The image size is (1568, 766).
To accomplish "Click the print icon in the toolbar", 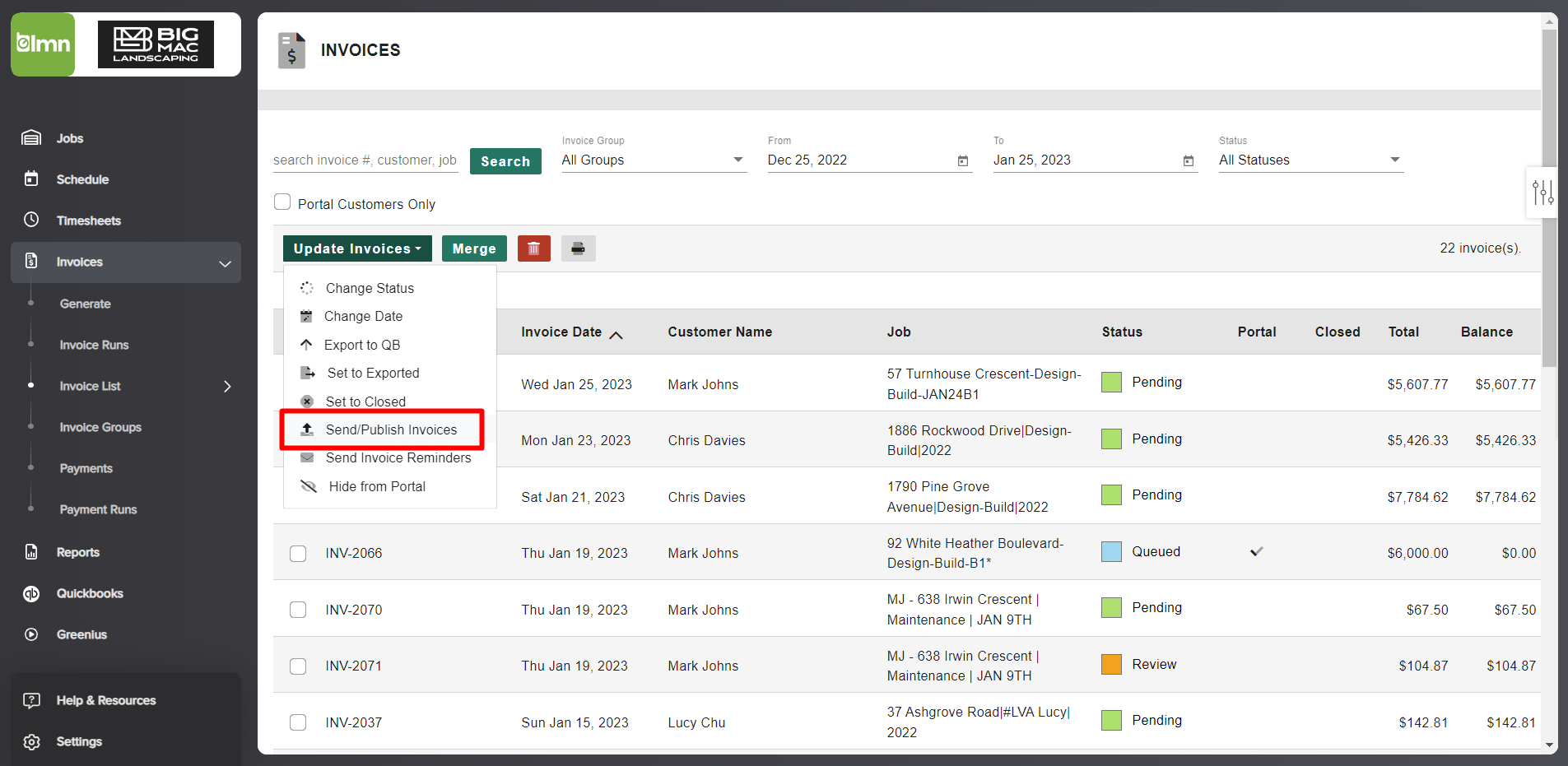I will click(x=578, y=248).
